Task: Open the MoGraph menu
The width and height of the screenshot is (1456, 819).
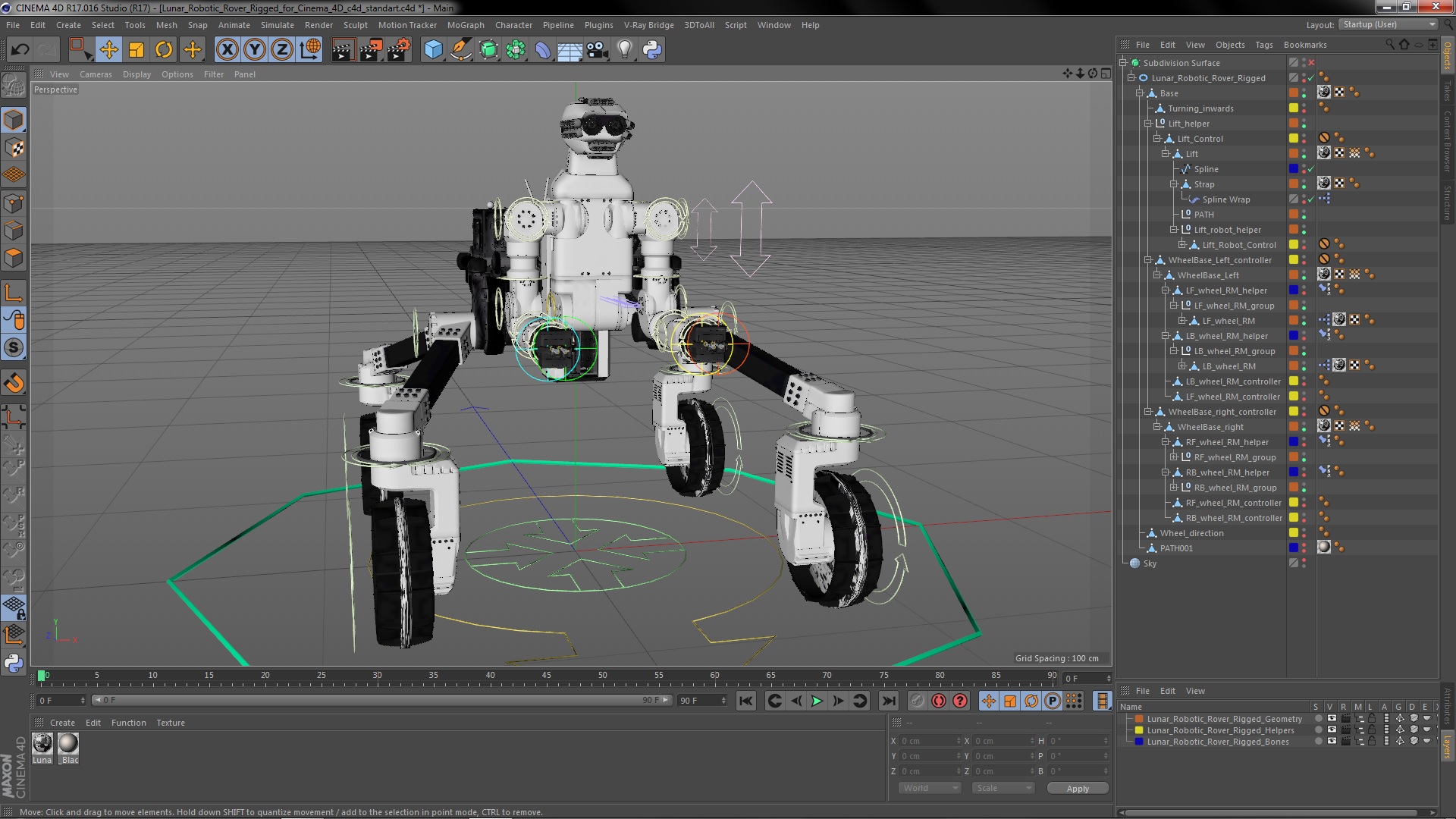Action: pyautogui.click(x=465, y=25)
